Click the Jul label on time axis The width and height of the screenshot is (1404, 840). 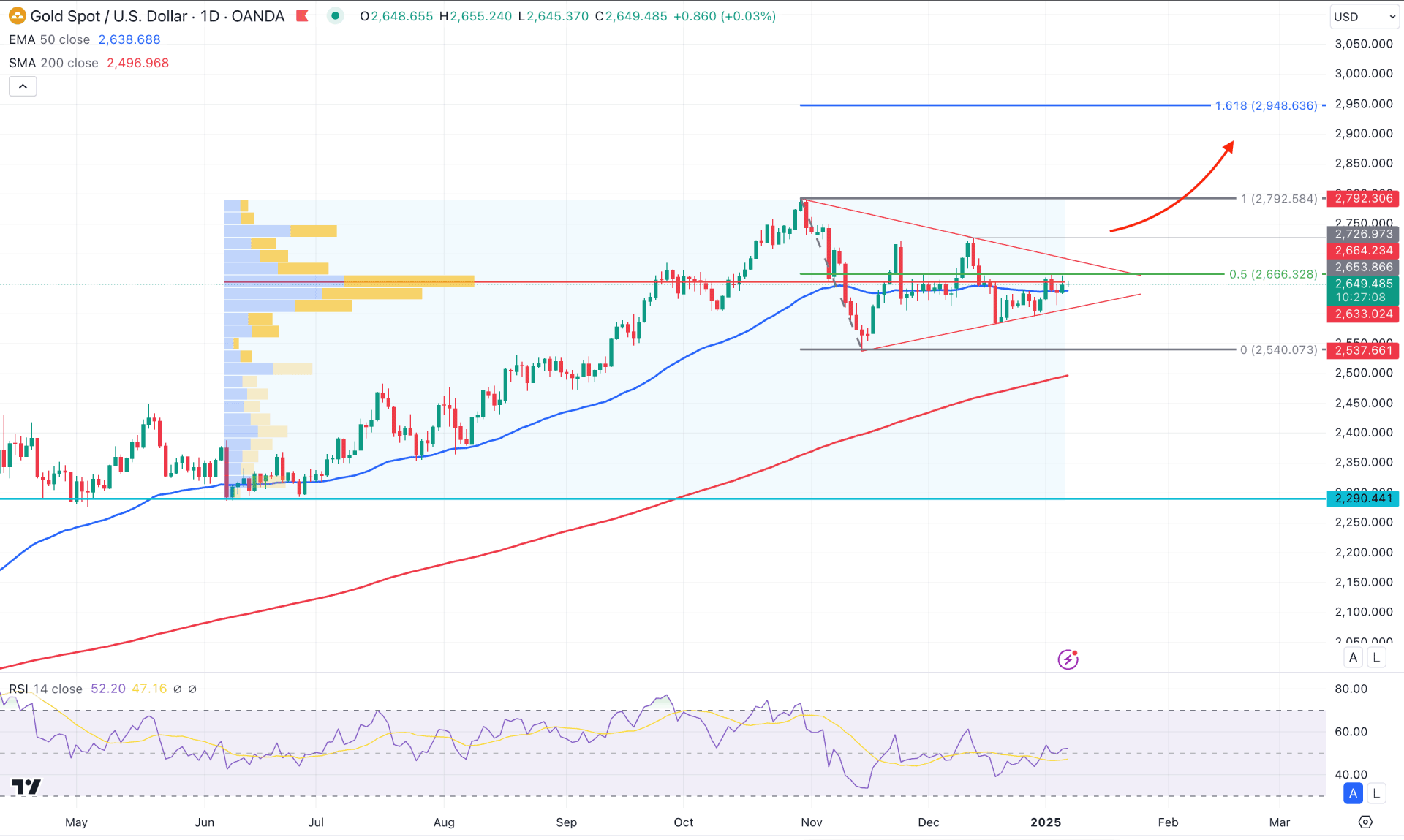tap(316, 822)
